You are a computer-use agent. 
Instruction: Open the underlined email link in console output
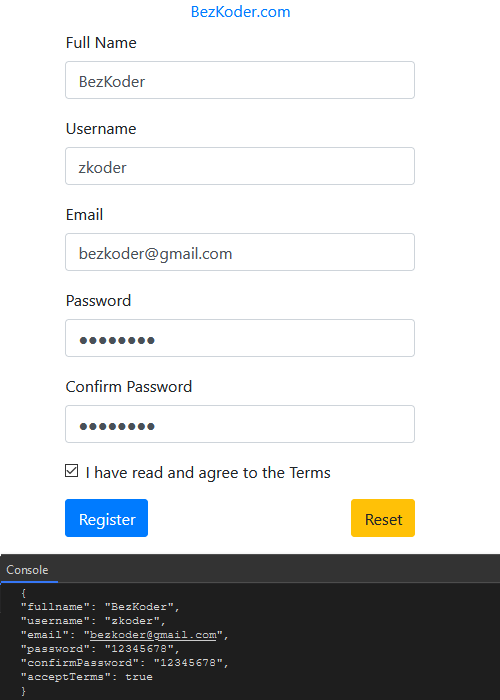(153, 635)
